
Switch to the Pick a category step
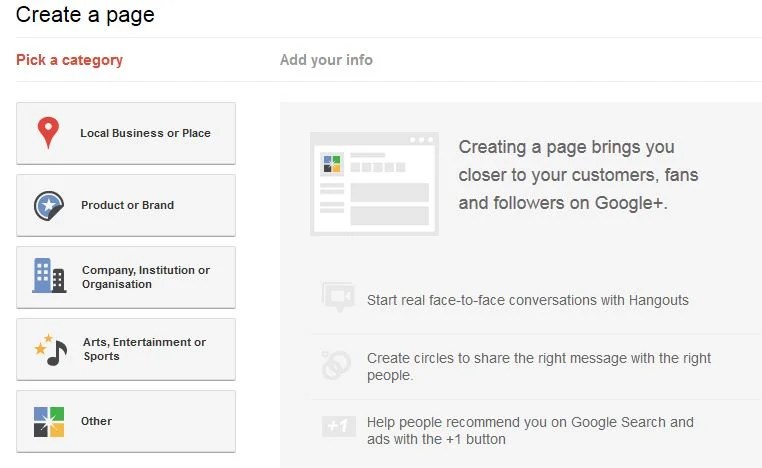[x=69, y=60]
